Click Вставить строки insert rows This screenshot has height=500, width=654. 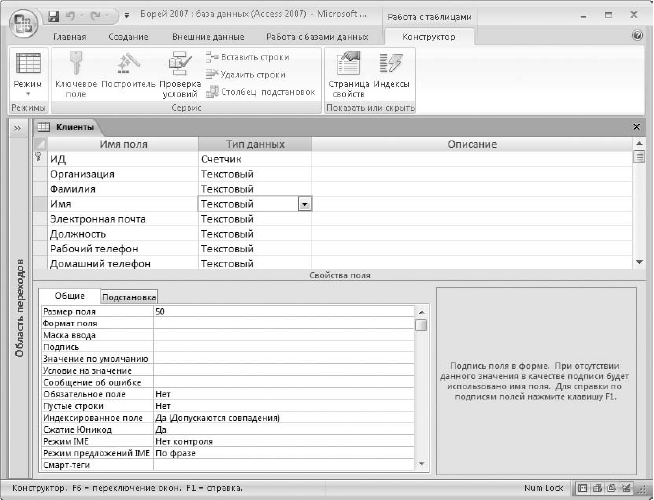[x=248, y=57]
